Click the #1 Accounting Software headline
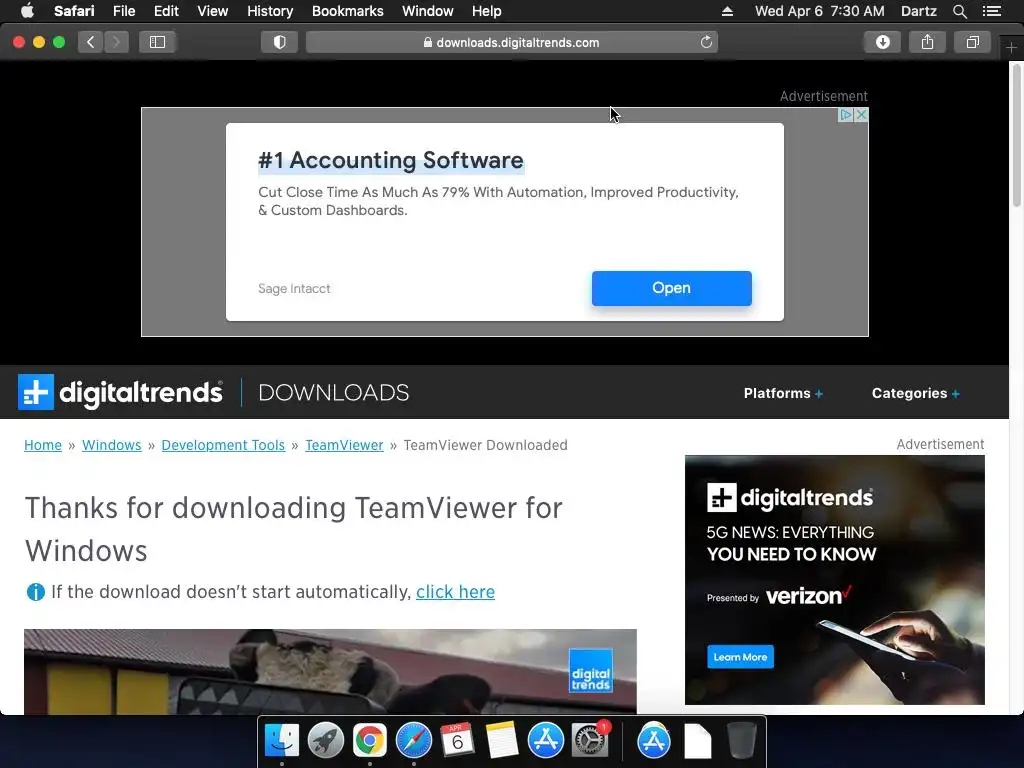This screenshot has width=1024, height=768. tap(391, 161)
